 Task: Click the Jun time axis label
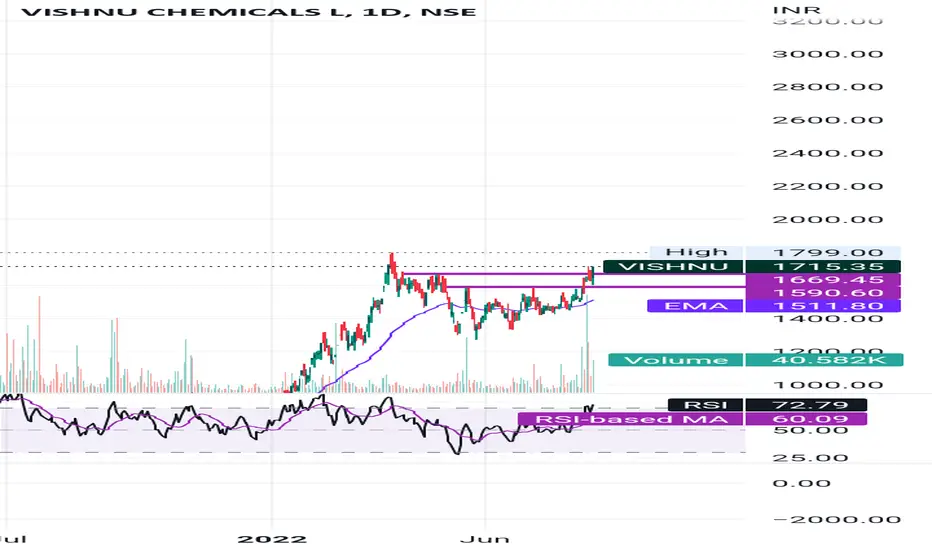point(485,539)
